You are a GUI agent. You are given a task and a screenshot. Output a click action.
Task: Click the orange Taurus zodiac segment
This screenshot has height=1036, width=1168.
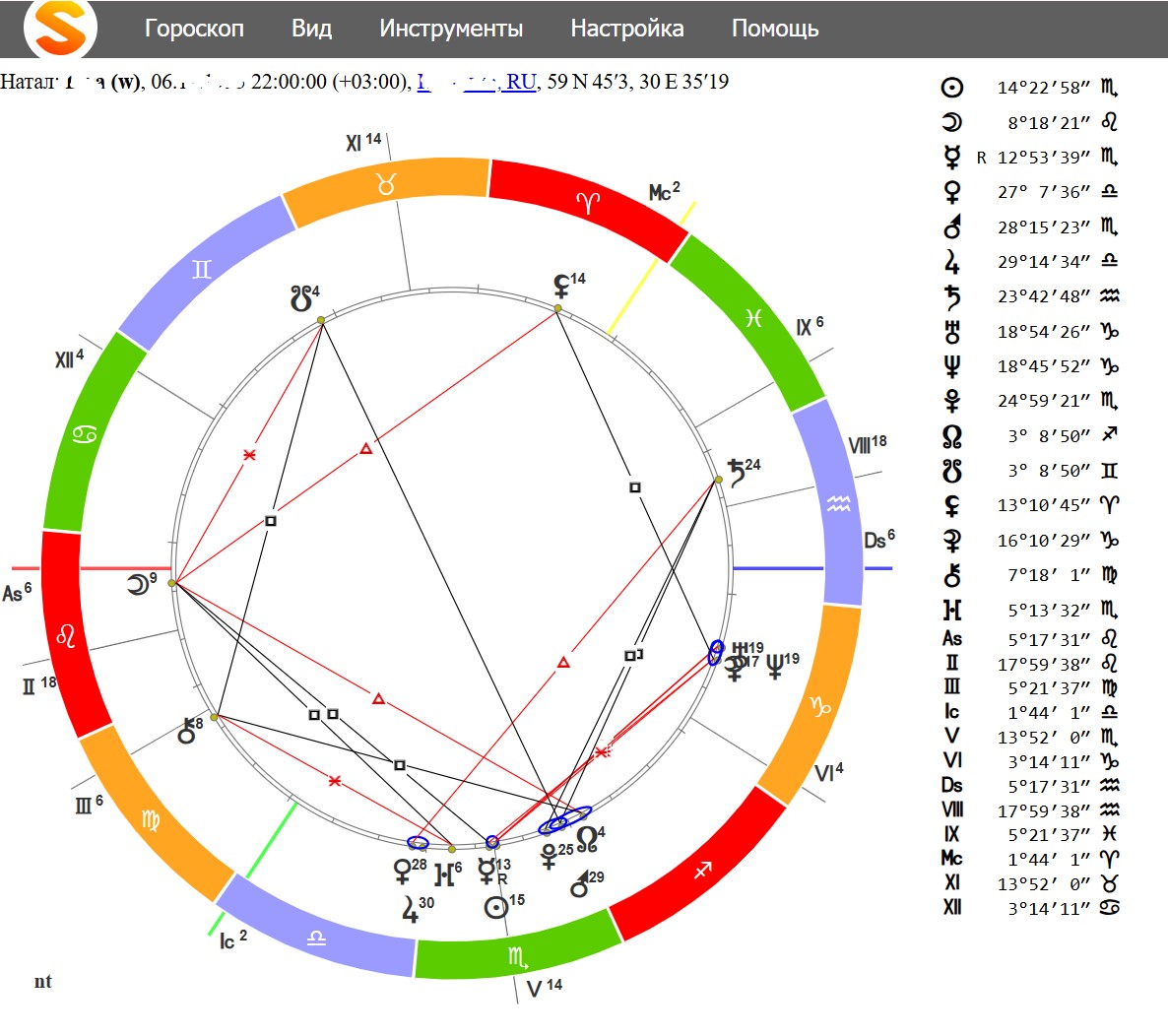[387, 184]
